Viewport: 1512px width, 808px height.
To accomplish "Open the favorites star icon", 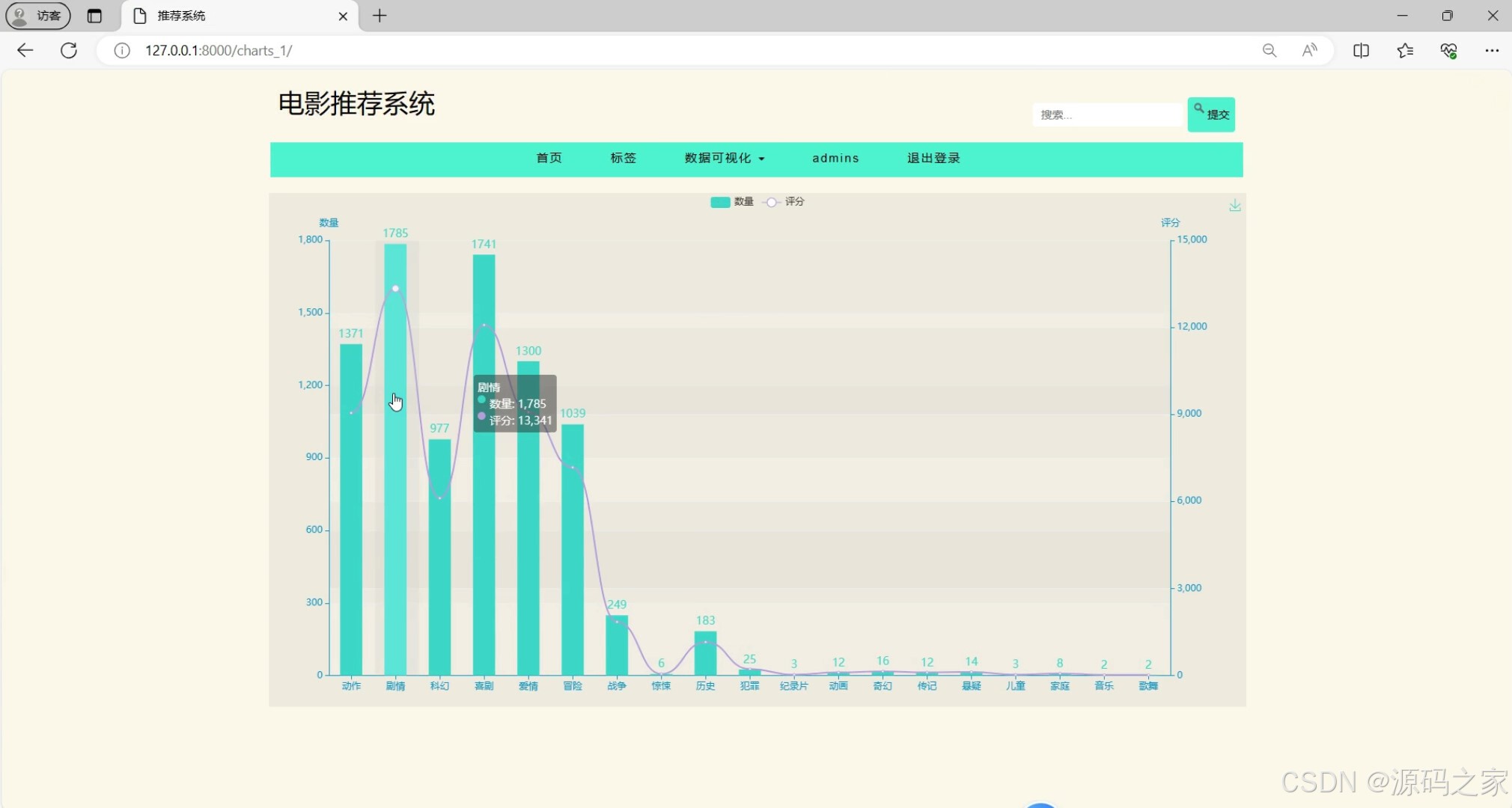I will 1405,50.
